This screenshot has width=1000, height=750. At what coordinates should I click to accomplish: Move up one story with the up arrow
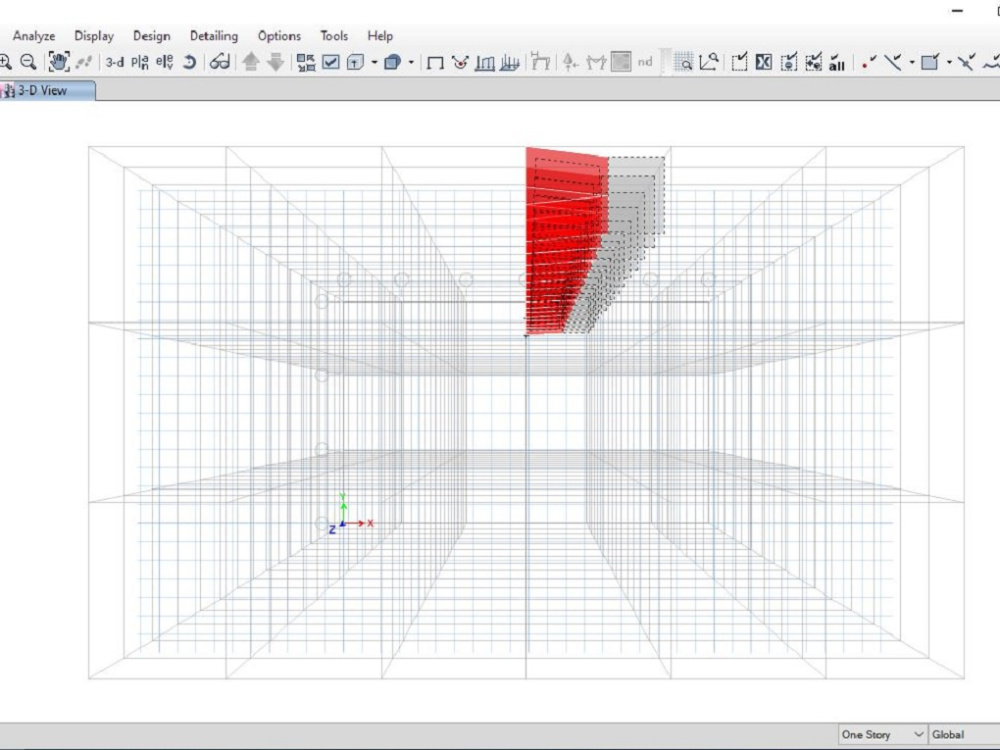(x=249, y=62)
